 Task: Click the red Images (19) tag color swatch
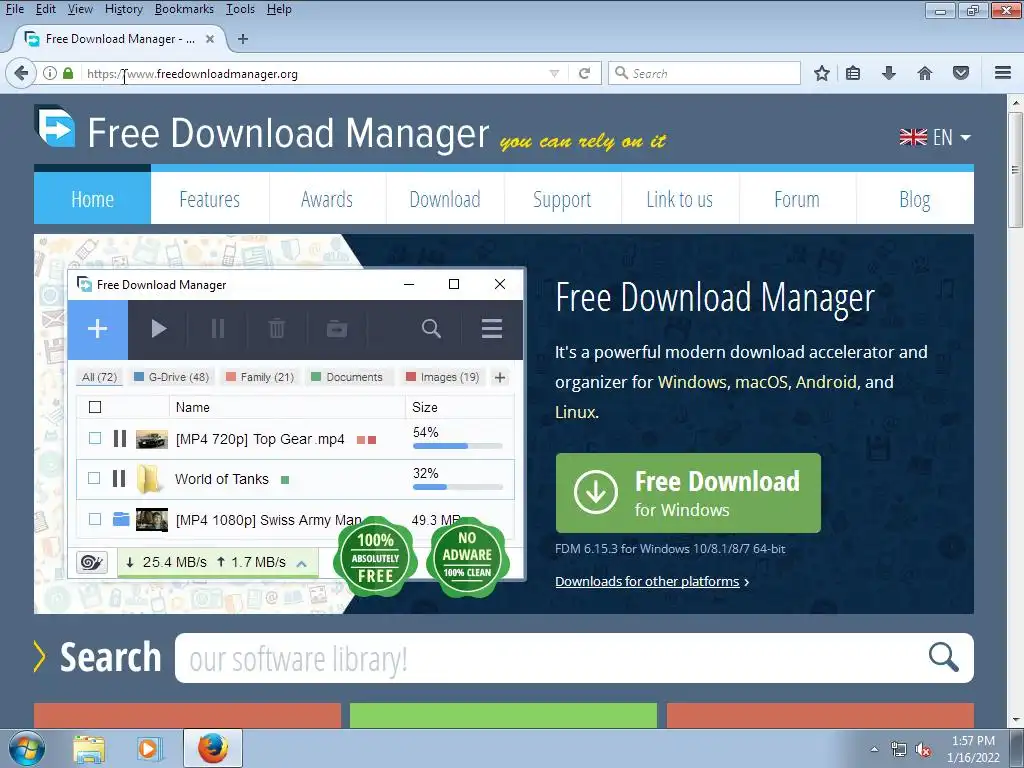[411, 377]
